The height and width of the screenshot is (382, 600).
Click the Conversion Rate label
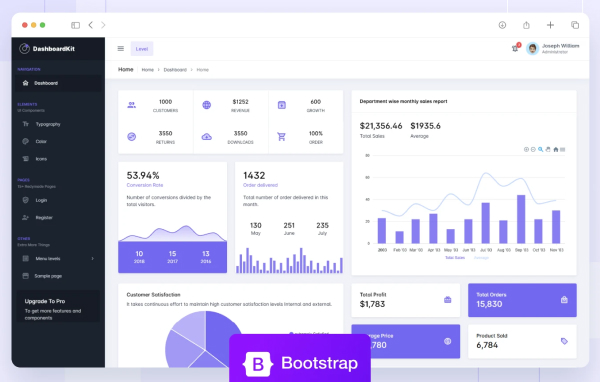coord(145,185)
